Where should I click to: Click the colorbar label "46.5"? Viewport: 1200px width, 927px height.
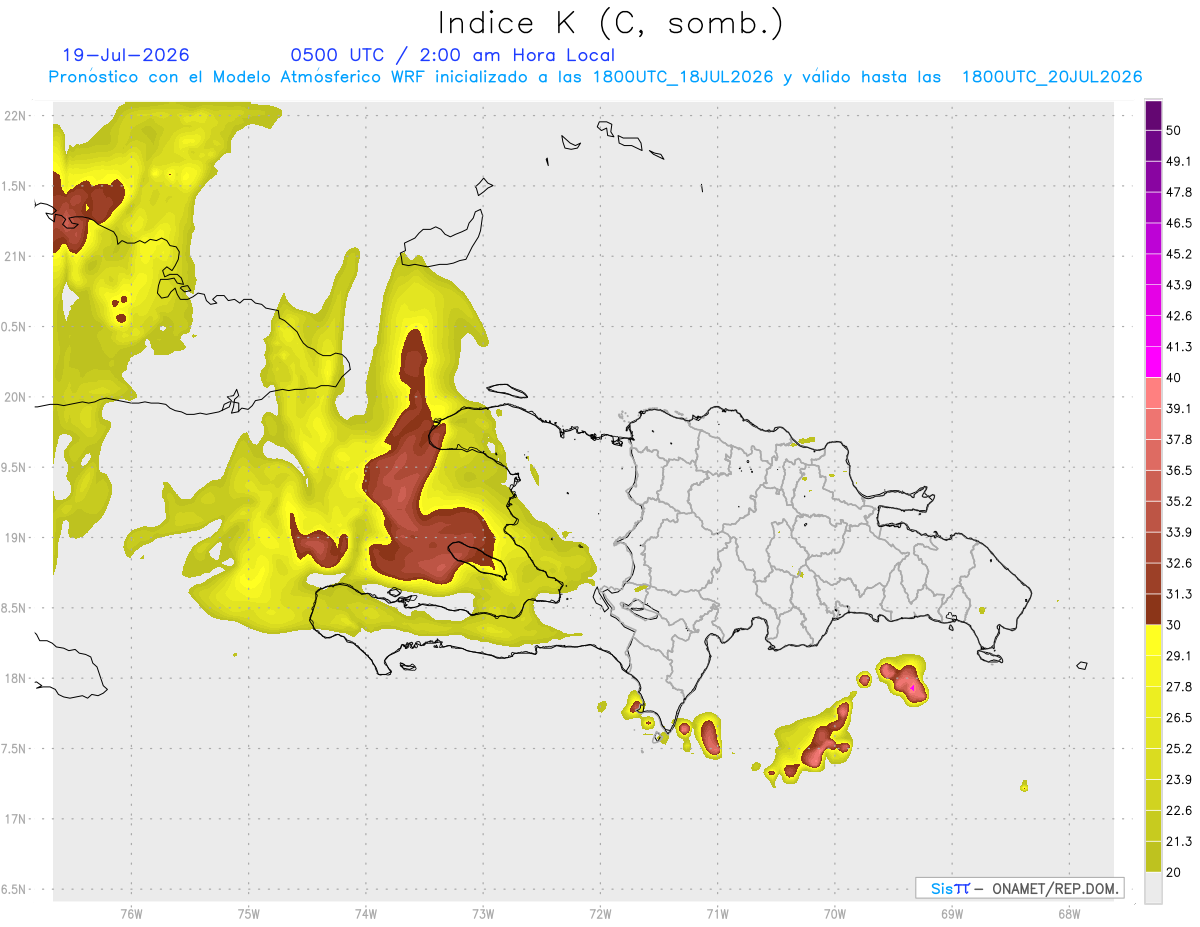(x=1179, y=223)
